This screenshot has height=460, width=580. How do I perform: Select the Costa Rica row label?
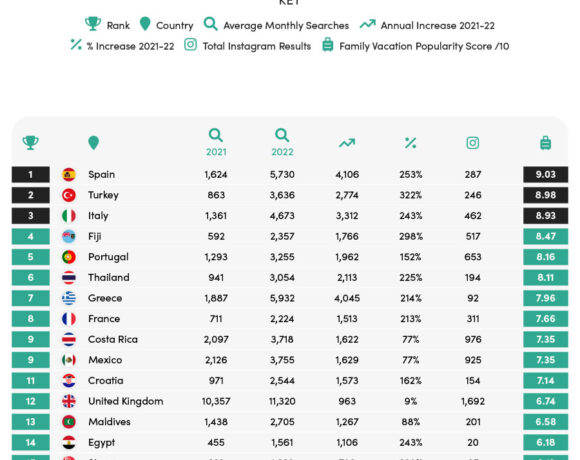pyautogui.click(x=113, y=339)
